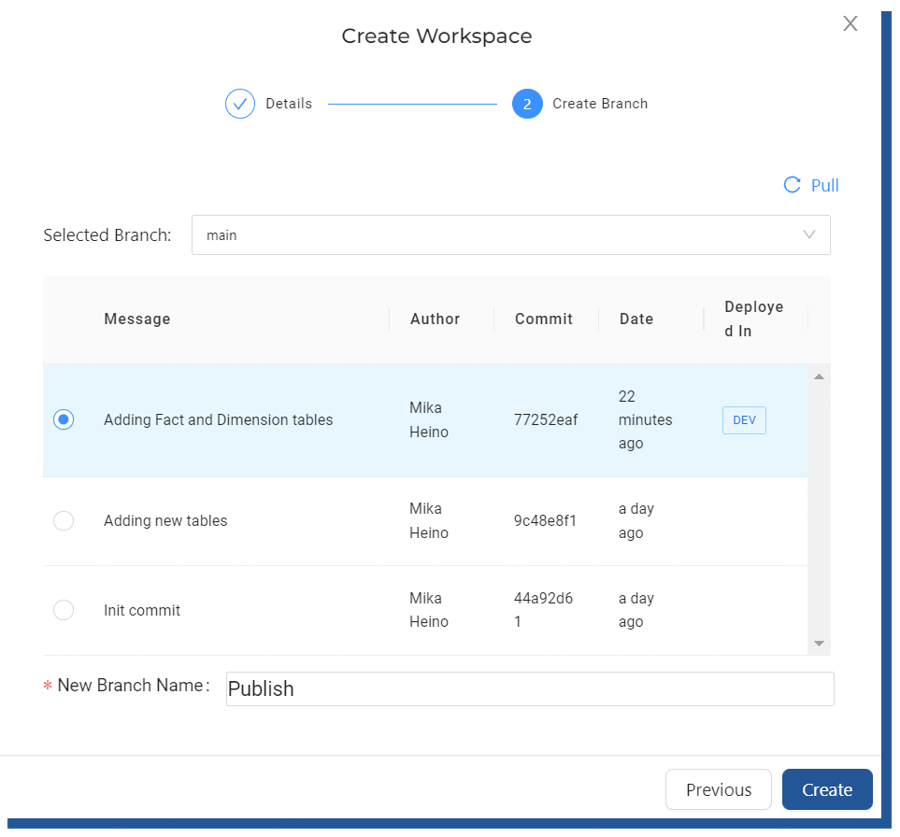Click the Create Branch step label

600,104
